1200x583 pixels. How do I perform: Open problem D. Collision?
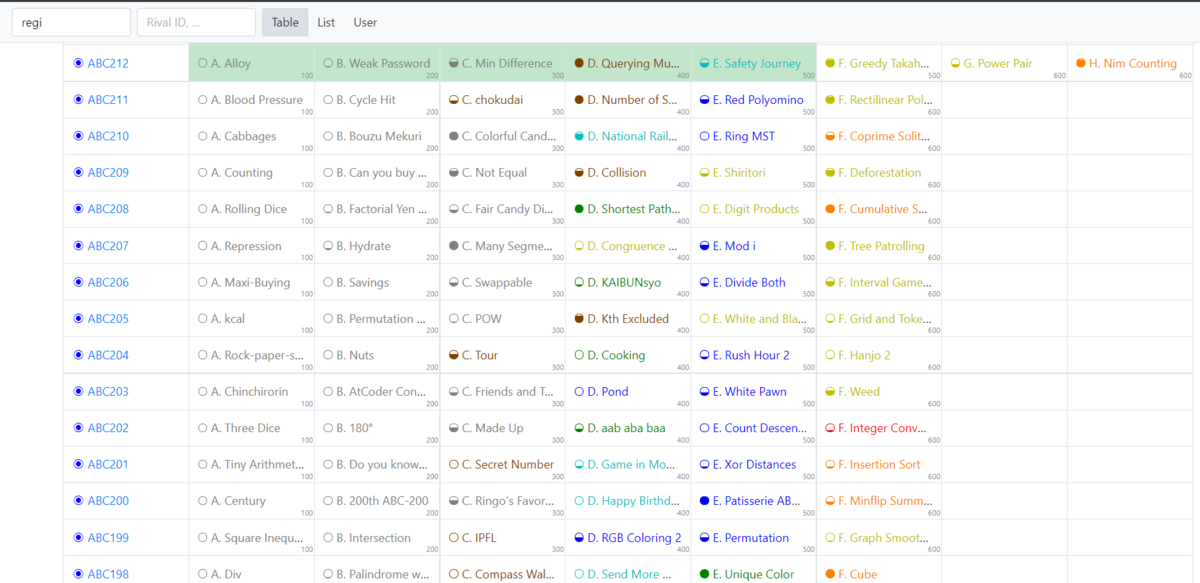pyautogui.click(x=617, y=173)
